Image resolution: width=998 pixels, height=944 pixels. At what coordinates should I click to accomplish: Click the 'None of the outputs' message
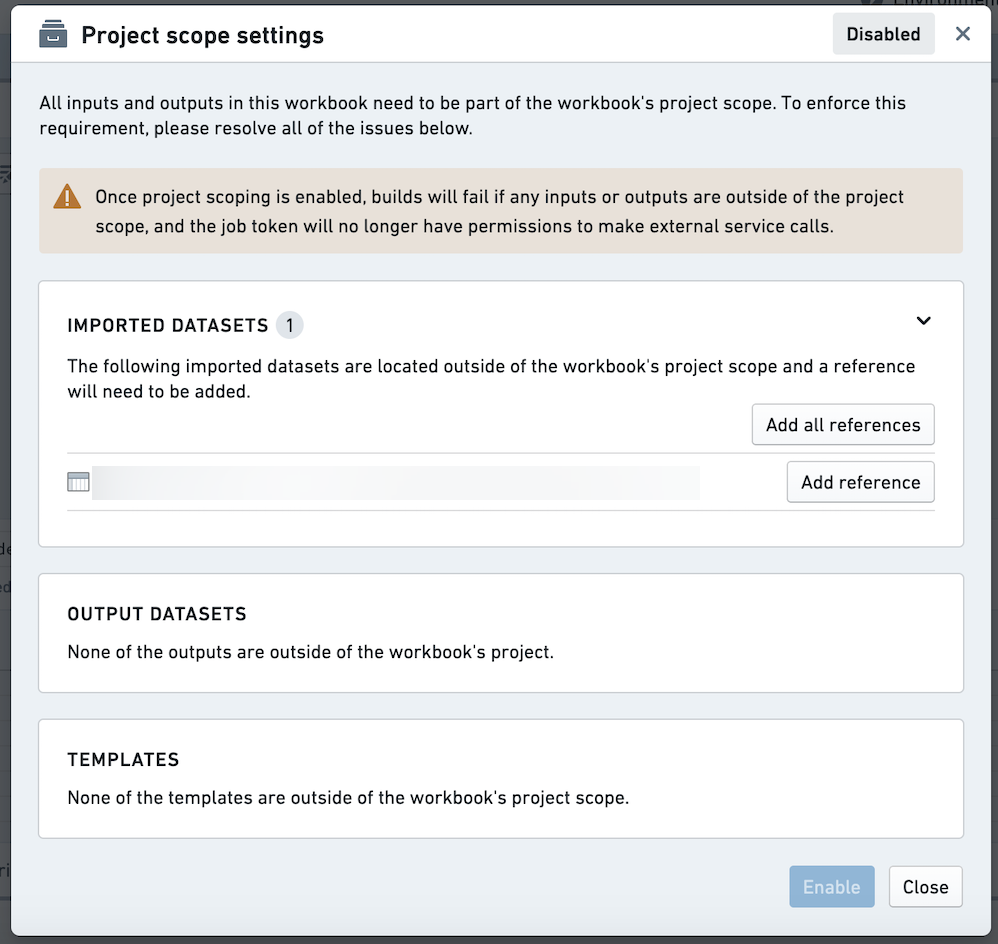point(311,652)
